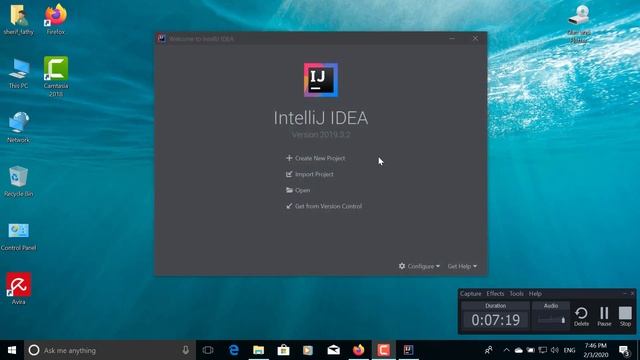The image size is (640, 360).
Task: Click Import Project option
Action: tap(310, 174)
